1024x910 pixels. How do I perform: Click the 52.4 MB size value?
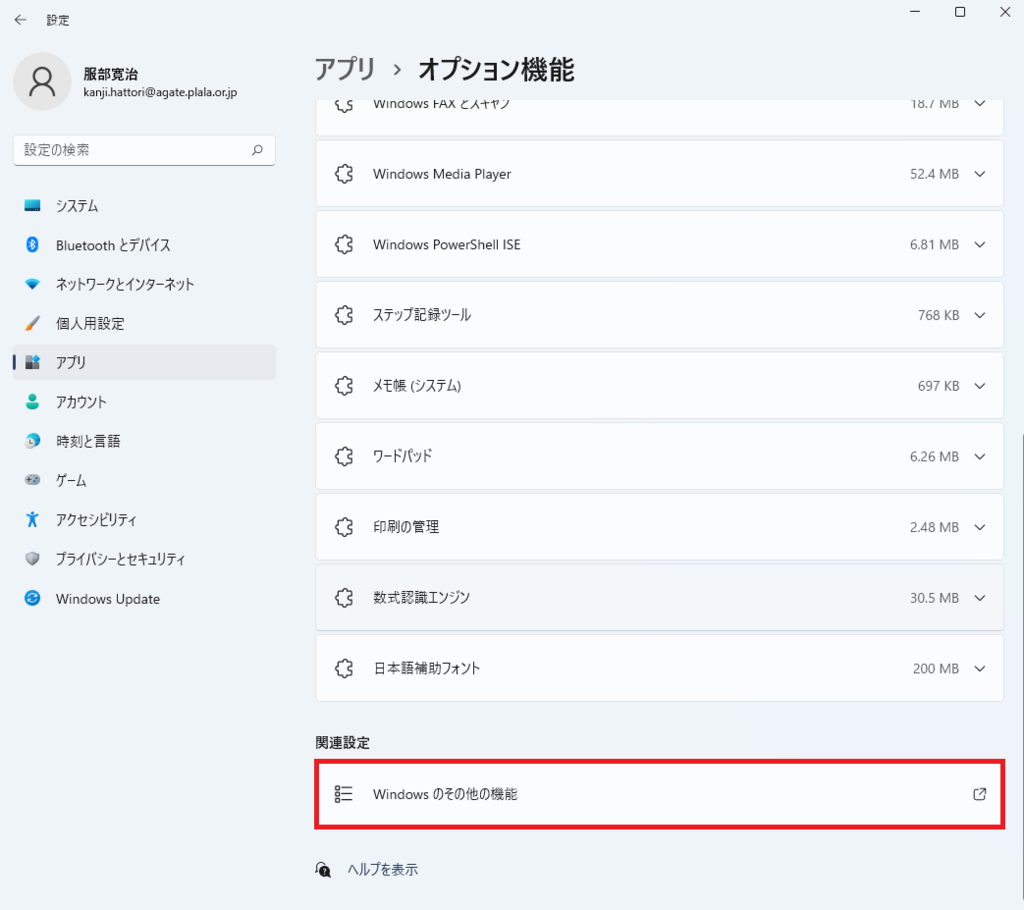(935, 174)
